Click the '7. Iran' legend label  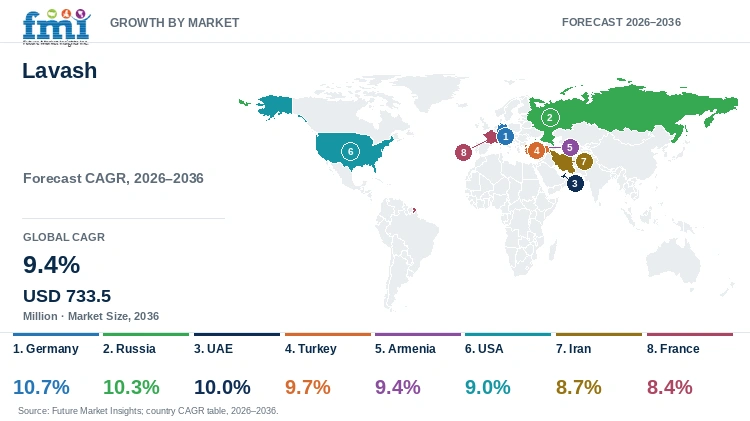[x=574, y=349]
